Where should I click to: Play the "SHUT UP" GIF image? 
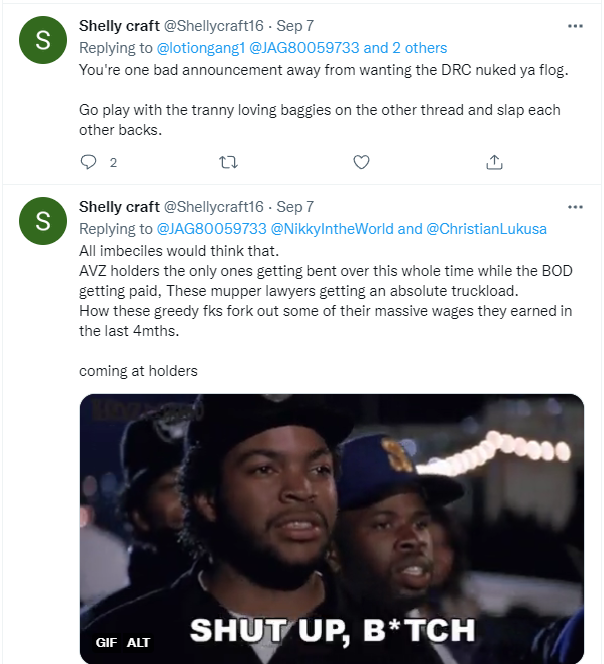tap(331, 520)
